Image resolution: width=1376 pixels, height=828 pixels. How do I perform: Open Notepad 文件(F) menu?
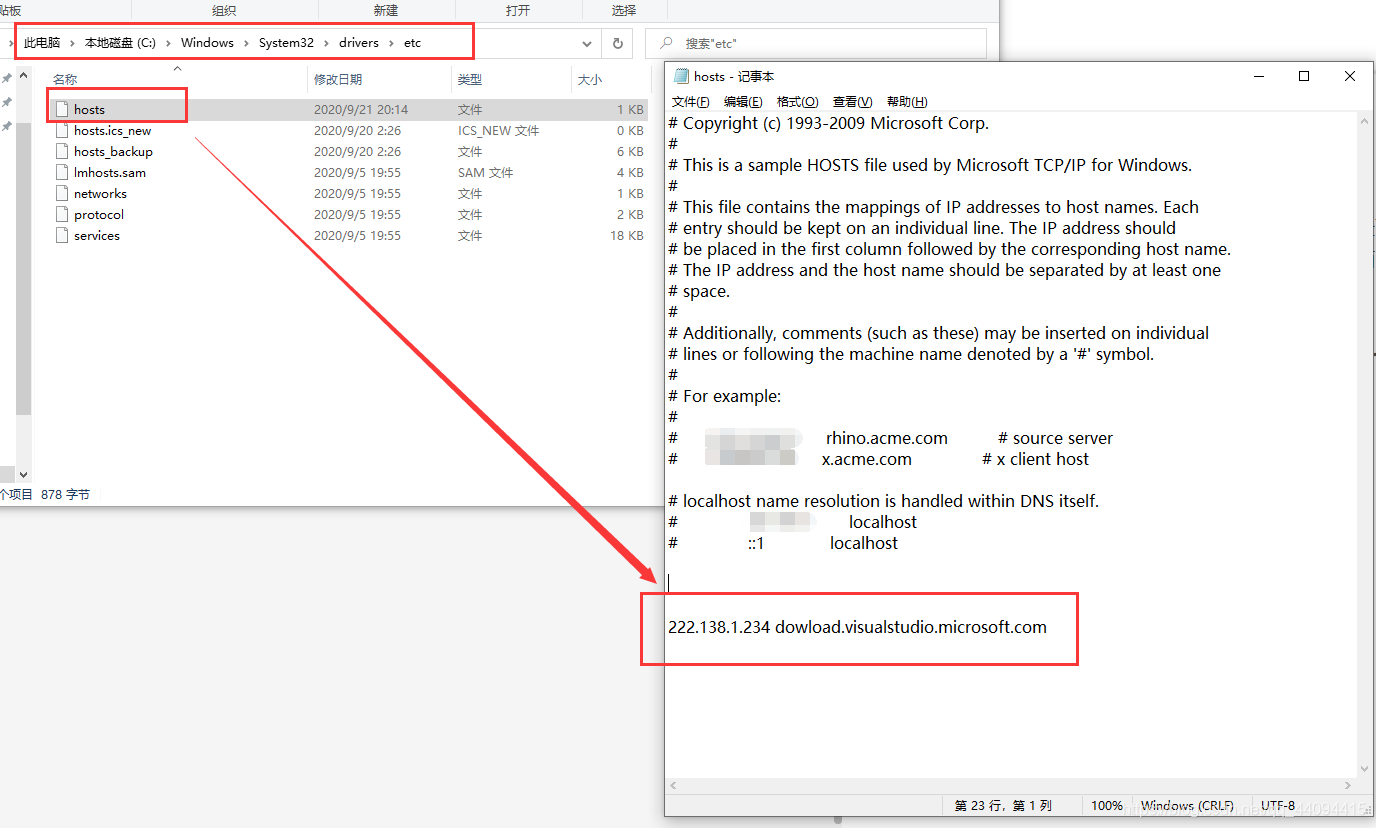point(691,102)
